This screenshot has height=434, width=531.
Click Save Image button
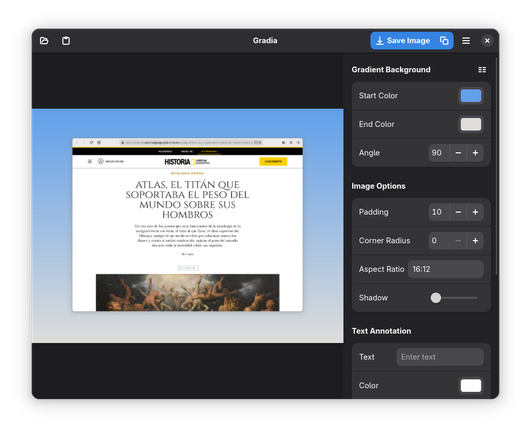click(403, 41)
